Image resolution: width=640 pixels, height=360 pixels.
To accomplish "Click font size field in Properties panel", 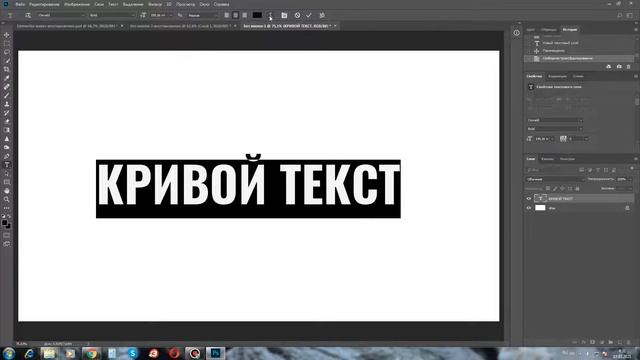I will (542, 139).
